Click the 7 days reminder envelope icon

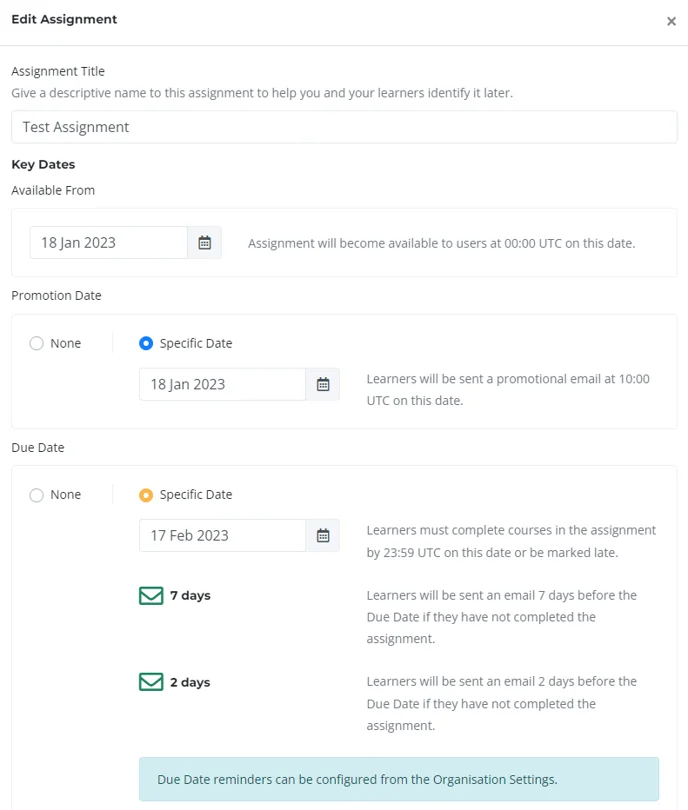(x=151, y=596)
